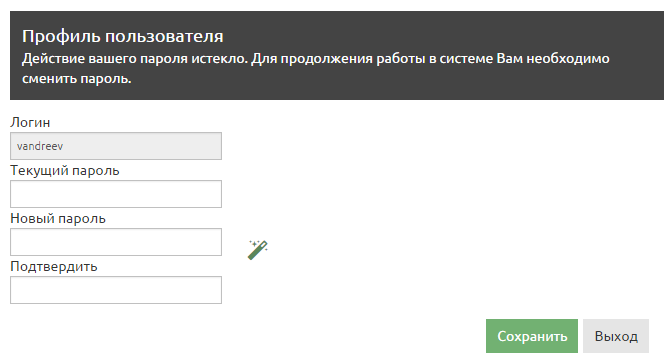The height and width of the screenshot is (361, 667).
Task: Click the message line starting Действие вашего пароля истекло
Action: tap(316, 59)
